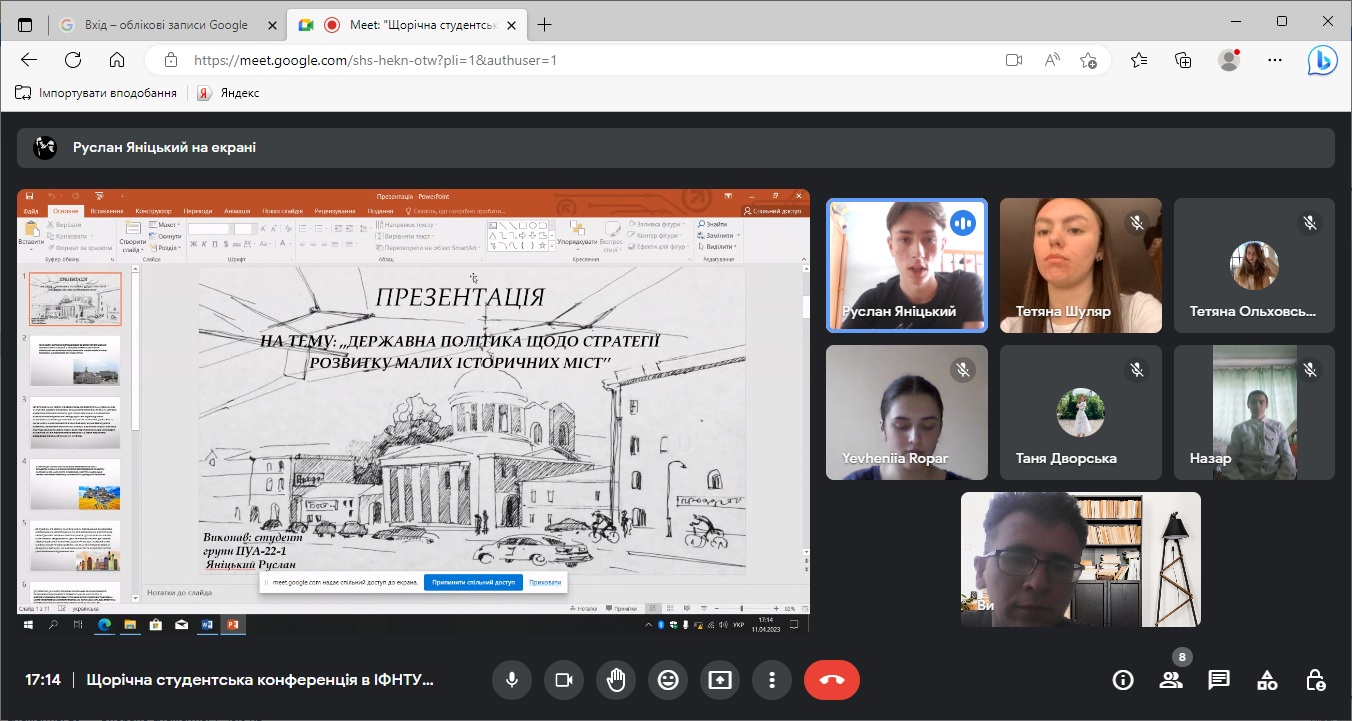Open the in-call chat panel
Screen dimensions: 1352x721
(x=1218, y=680)
